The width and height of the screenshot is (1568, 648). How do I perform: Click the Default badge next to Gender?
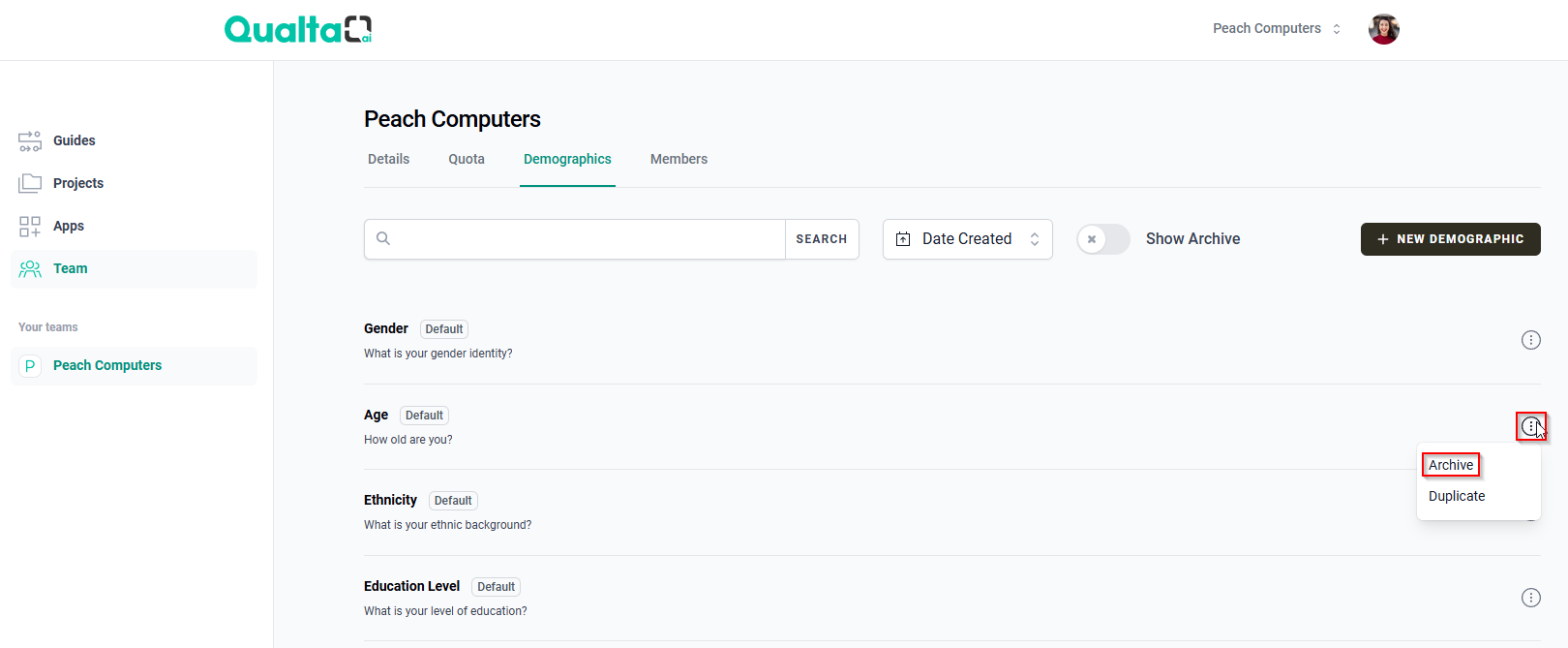coord(444,329)
